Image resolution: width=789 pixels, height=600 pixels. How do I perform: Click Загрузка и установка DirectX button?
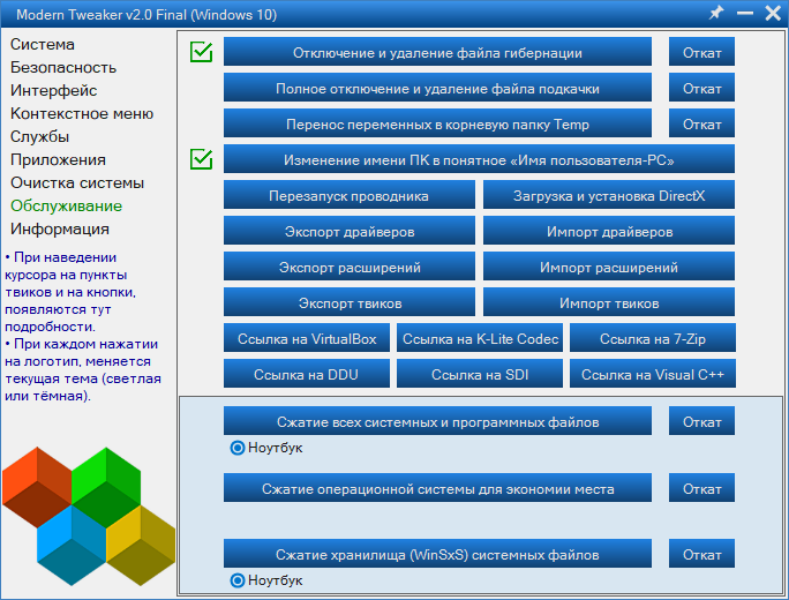point(609,195)
